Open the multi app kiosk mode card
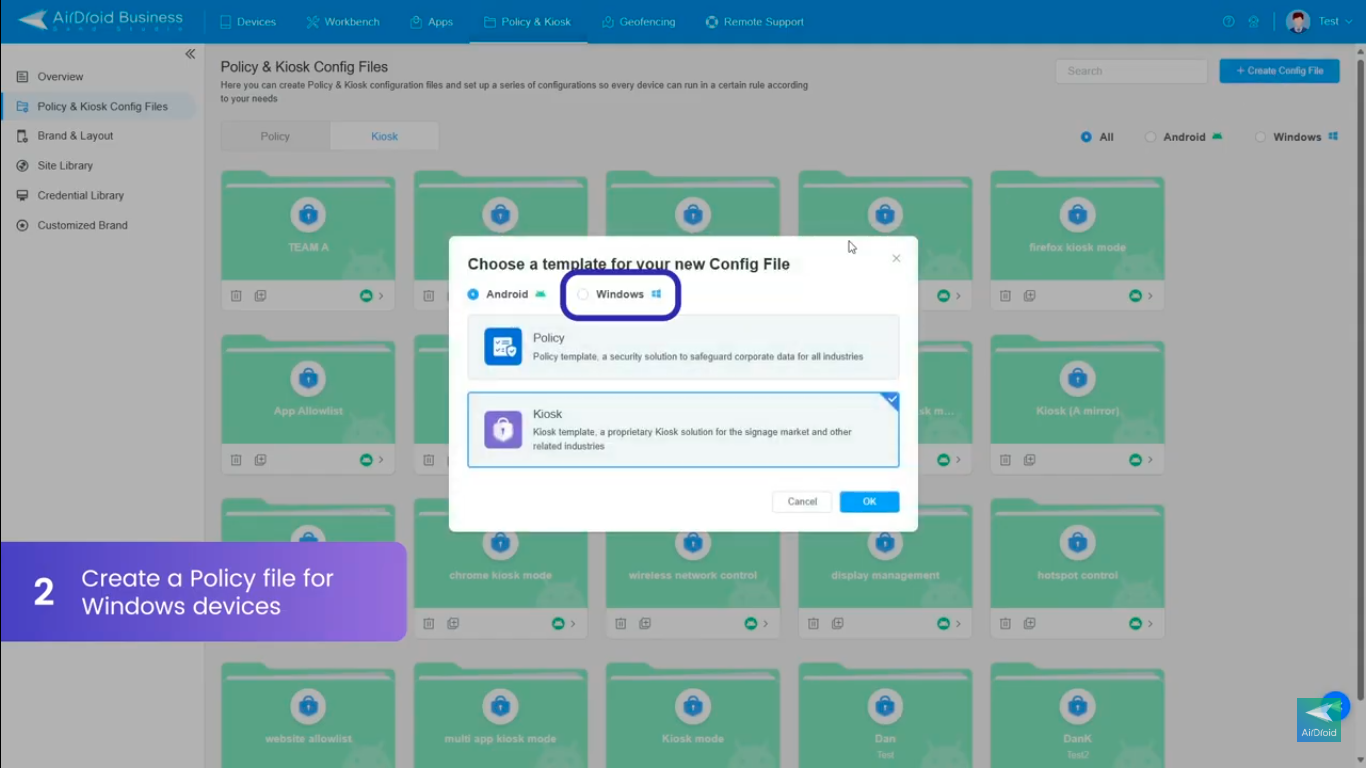 pyautogui.click(x=500, y=714)
